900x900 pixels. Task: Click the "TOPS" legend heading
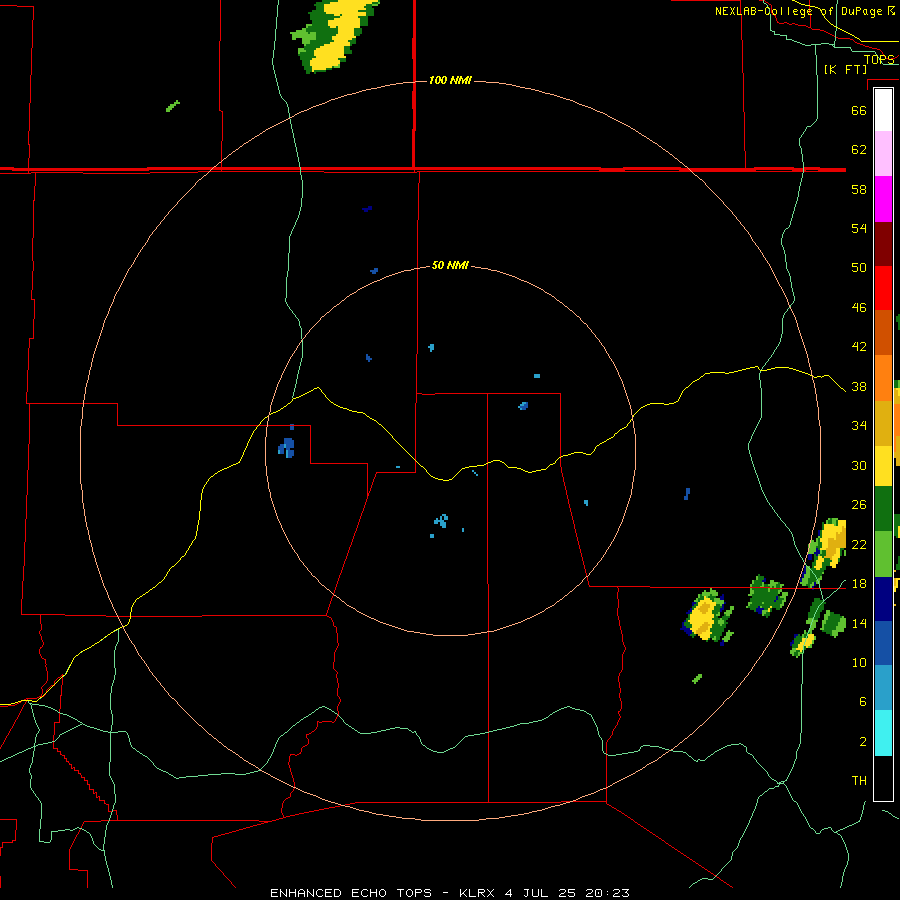coord(879,59)
